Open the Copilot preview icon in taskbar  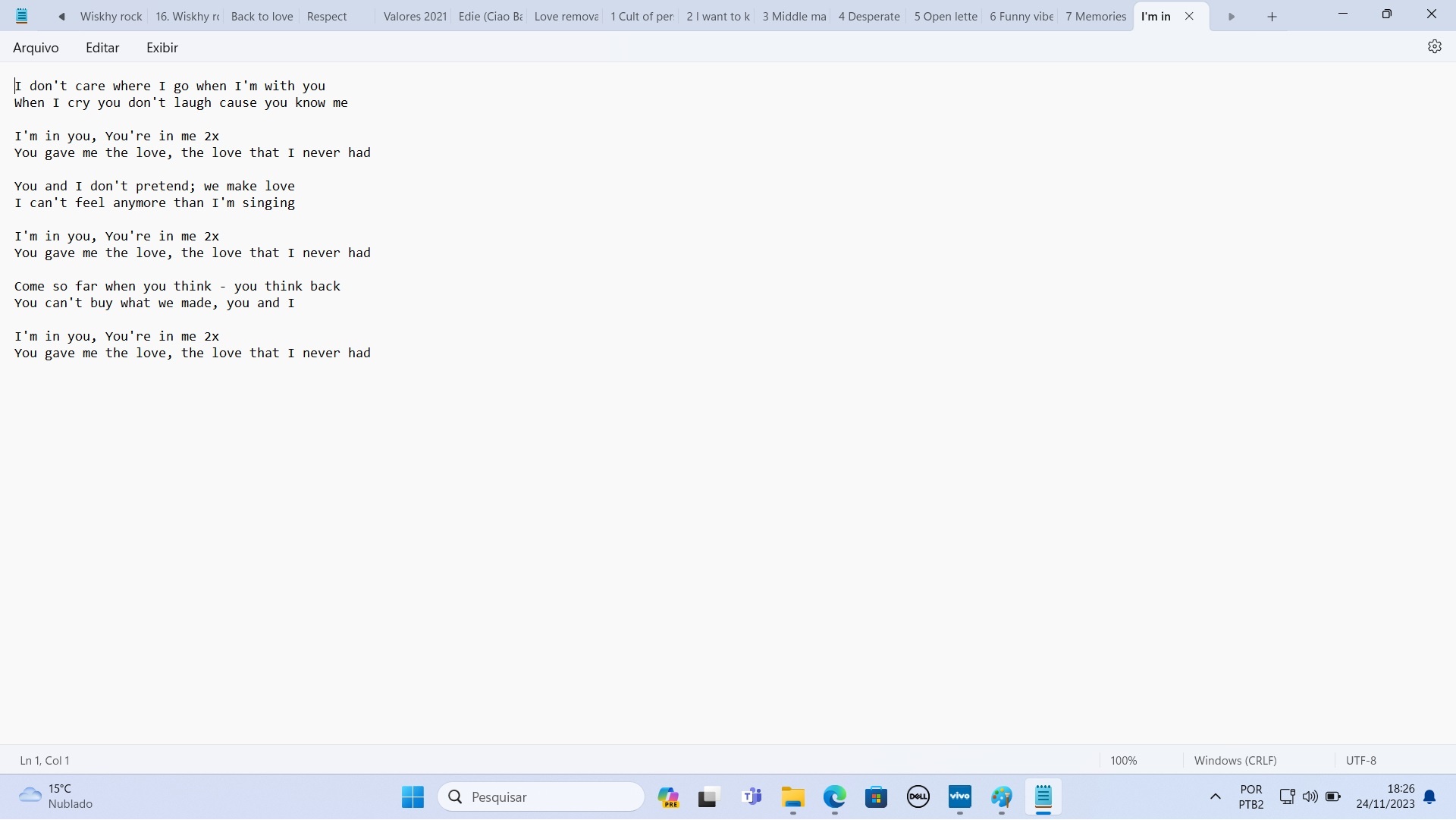[668, 797]
